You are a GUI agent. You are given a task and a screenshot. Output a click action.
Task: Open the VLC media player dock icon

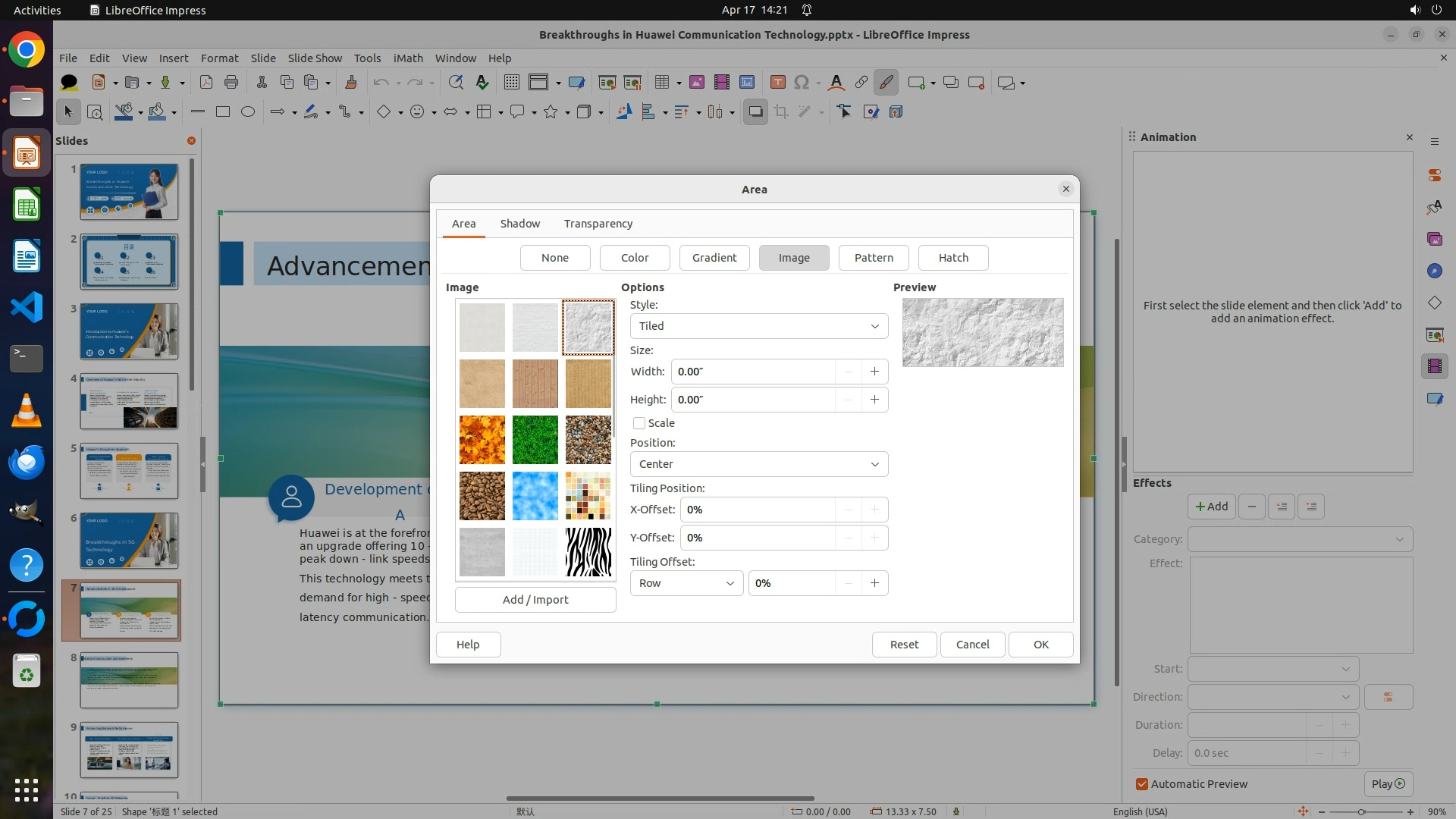pyautogui.click(x=26, y=410)
